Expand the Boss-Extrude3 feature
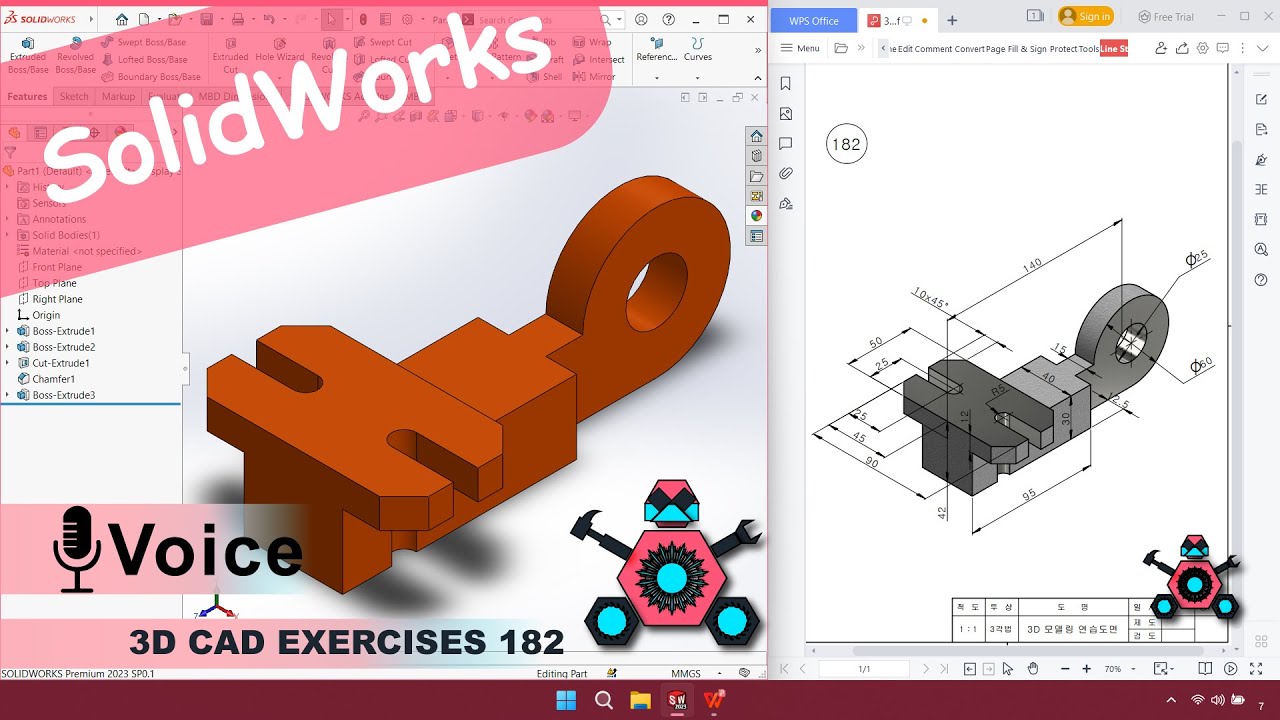 [x=8, y=395]
